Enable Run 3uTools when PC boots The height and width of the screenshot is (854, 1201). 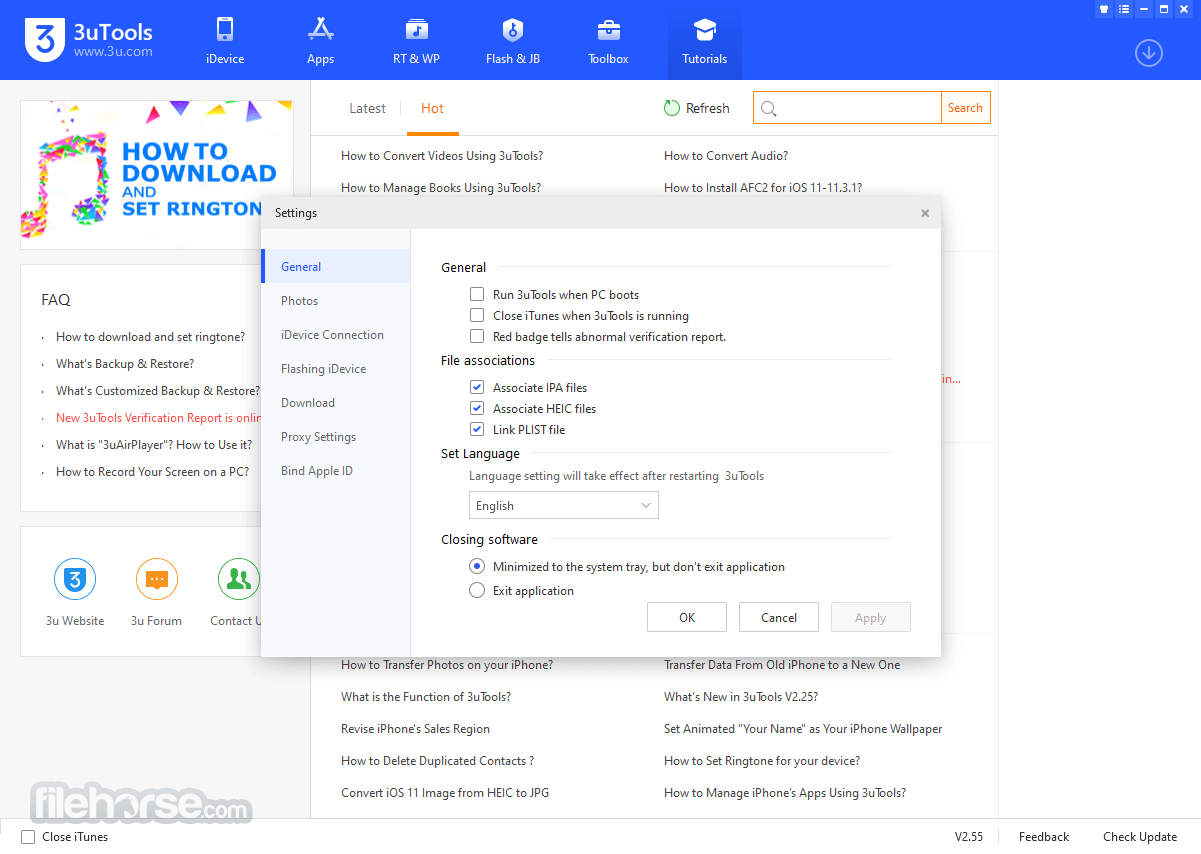(x=477, y=295)
